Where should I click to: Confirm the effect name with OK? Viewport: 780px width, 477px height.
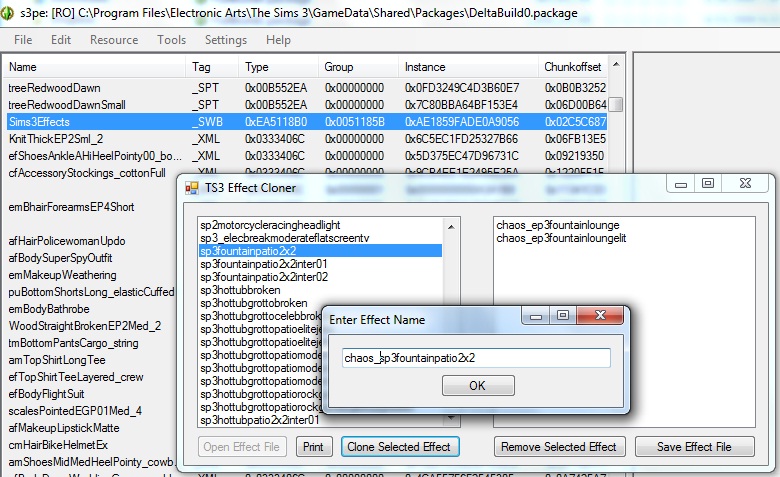tap(478, 385)
